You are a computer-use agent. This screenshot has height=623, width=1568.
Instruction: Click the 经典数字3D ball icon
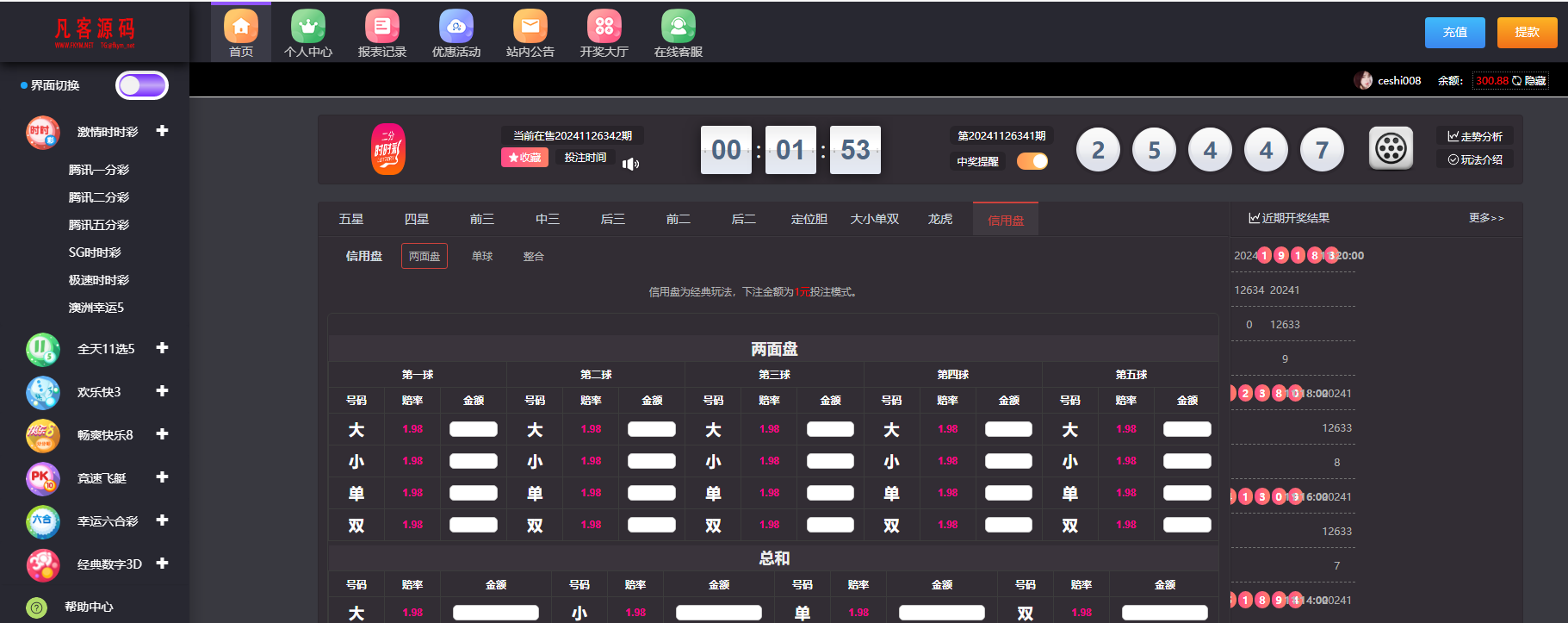pos(42,564)
